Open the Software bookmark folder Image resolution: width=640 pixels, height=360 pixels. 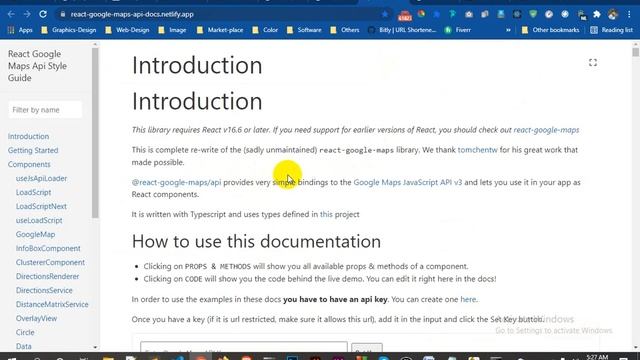[304, 30]
